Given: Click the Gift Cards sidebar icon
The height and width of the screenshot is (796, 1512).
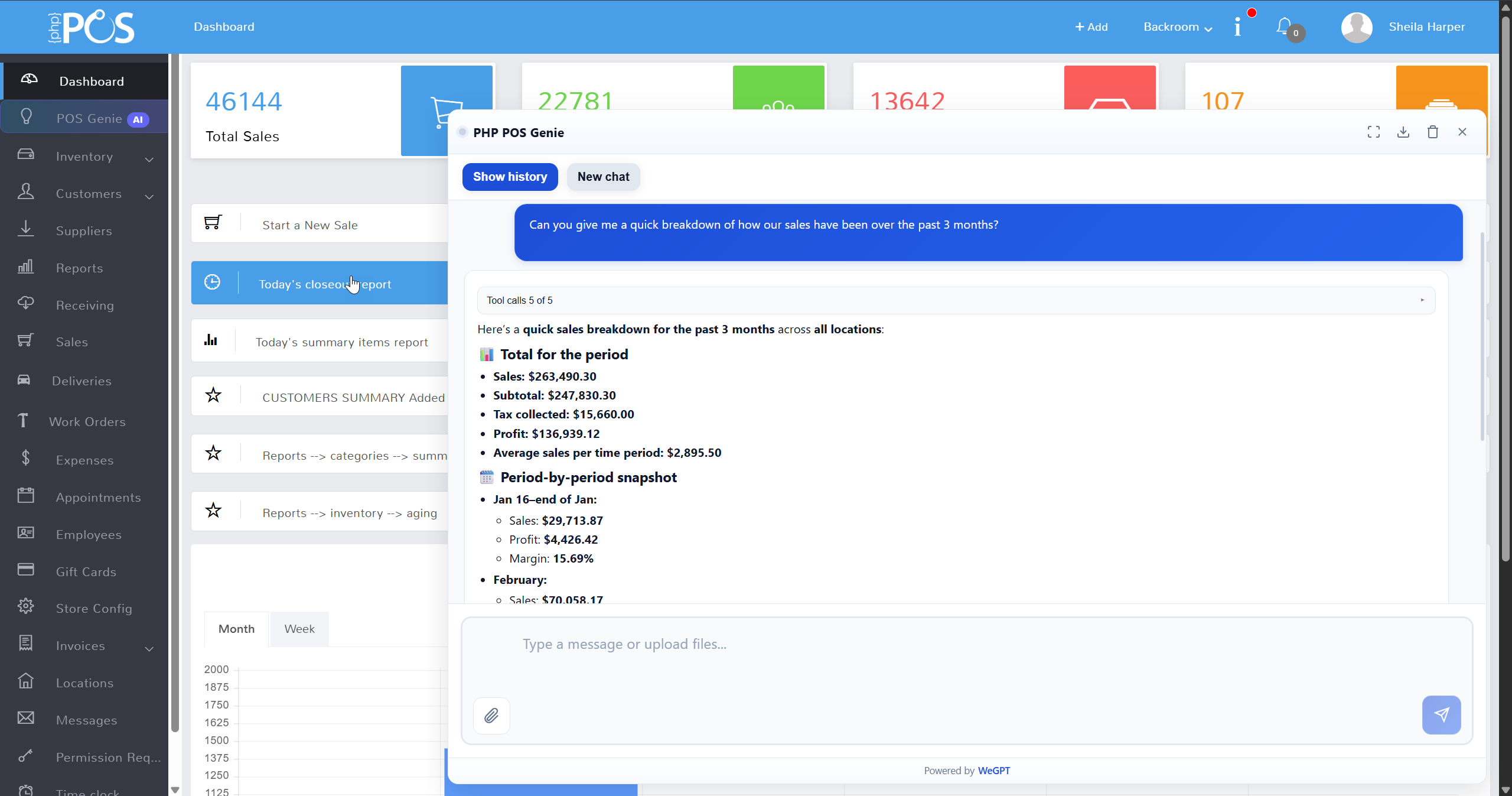Looking at the screenshot, I should point(26,570).
